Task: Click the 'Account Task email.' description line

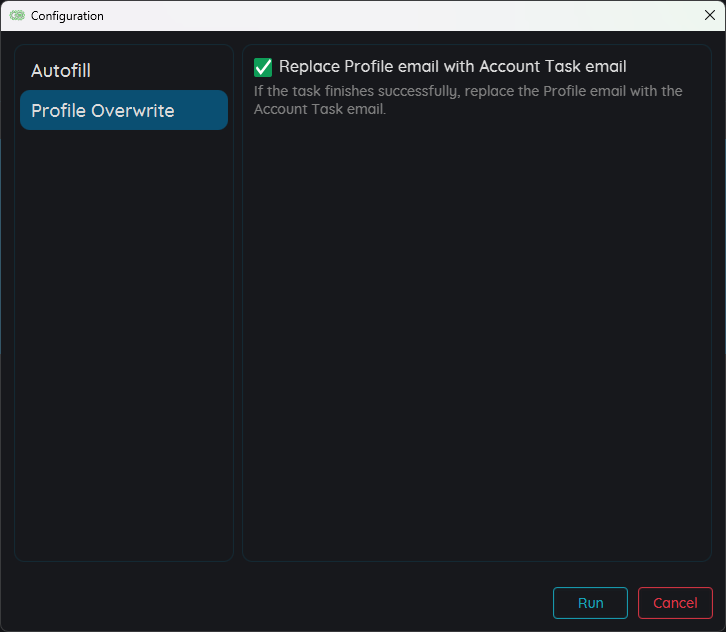Action: click(x=319, y=109)
